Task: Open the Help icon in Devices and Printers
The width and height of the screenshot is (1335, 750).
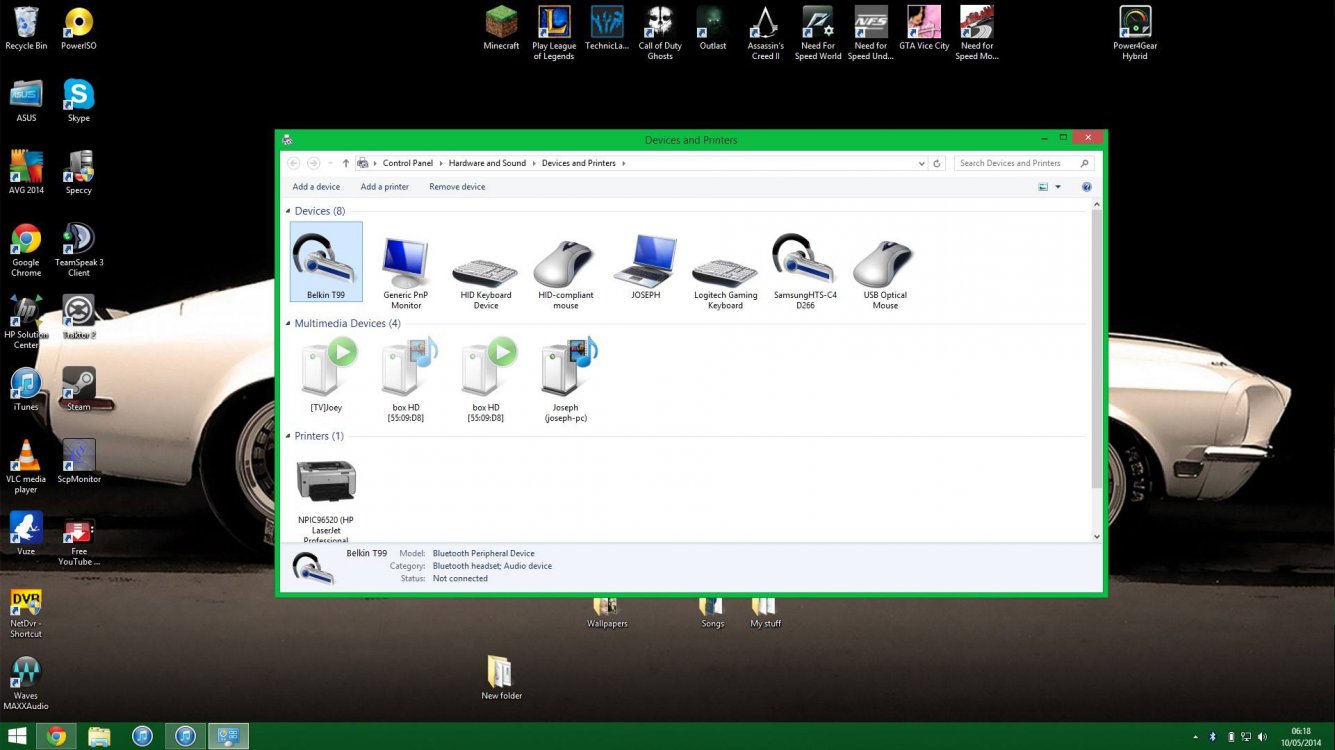Action: click(1086, 187)
